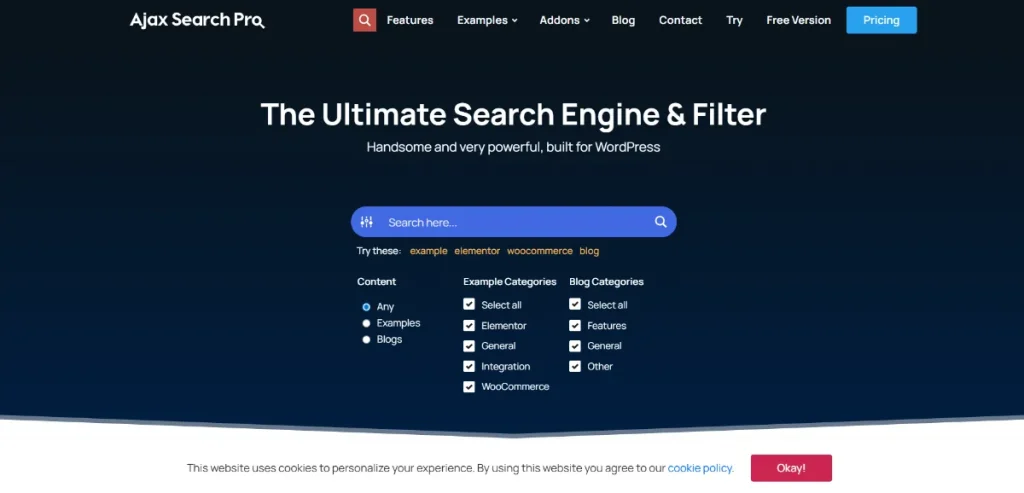Open the Features menu item
Viewport: 1024px width, 493px height.
410,20
